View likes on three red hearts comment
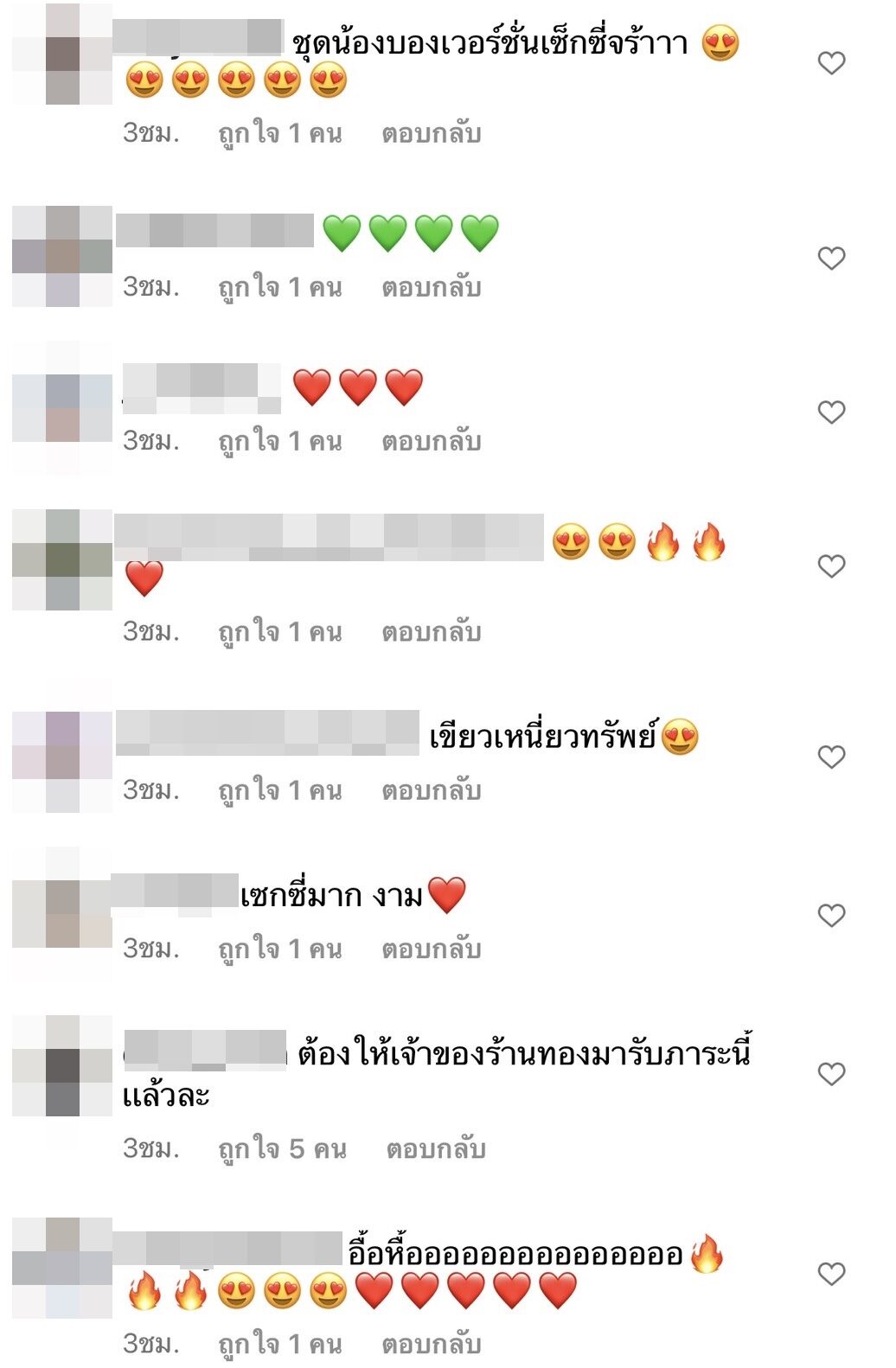 (280, 441)
